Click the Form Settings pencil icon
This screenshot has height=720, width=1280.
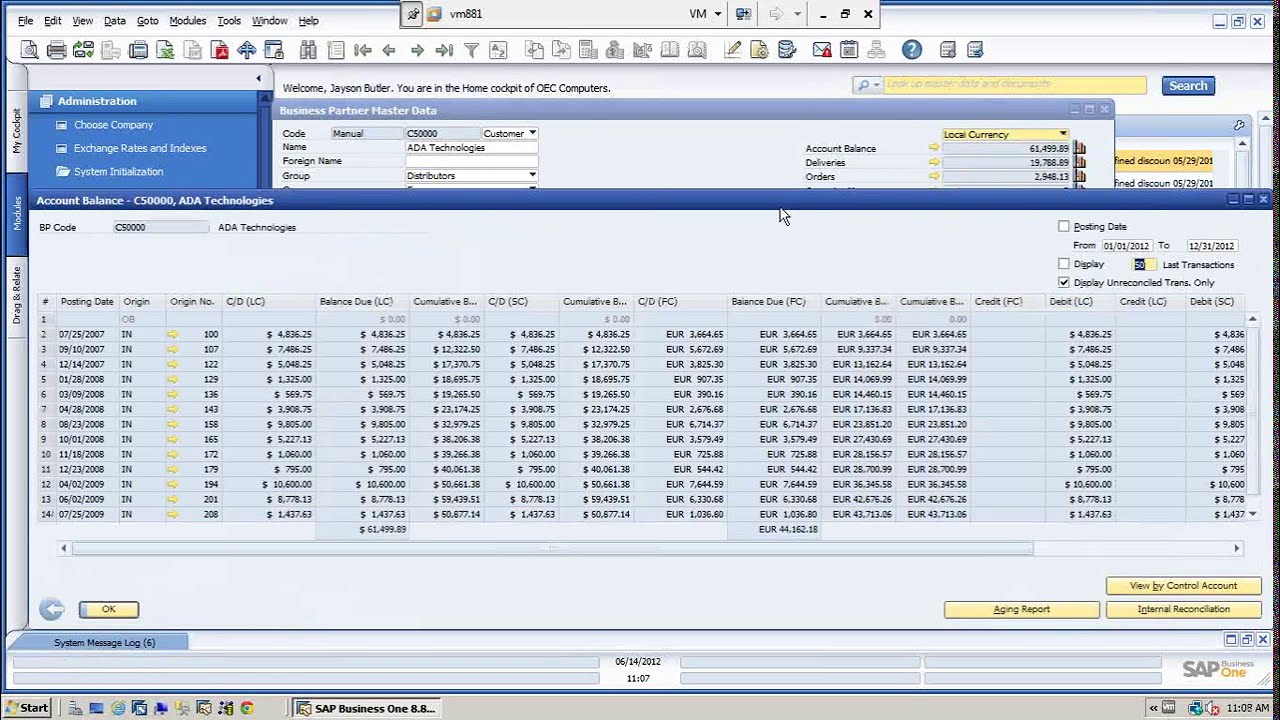coord(733,50)
